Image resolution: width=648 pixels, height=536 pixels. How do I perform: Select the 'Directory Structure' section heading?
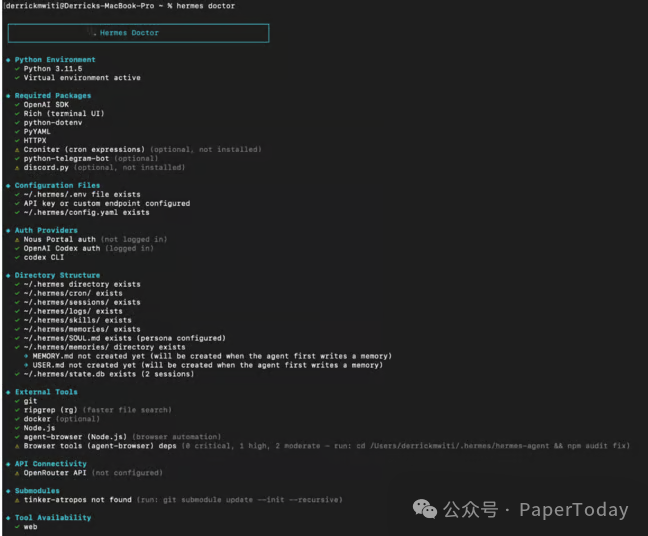coord(57,275)
